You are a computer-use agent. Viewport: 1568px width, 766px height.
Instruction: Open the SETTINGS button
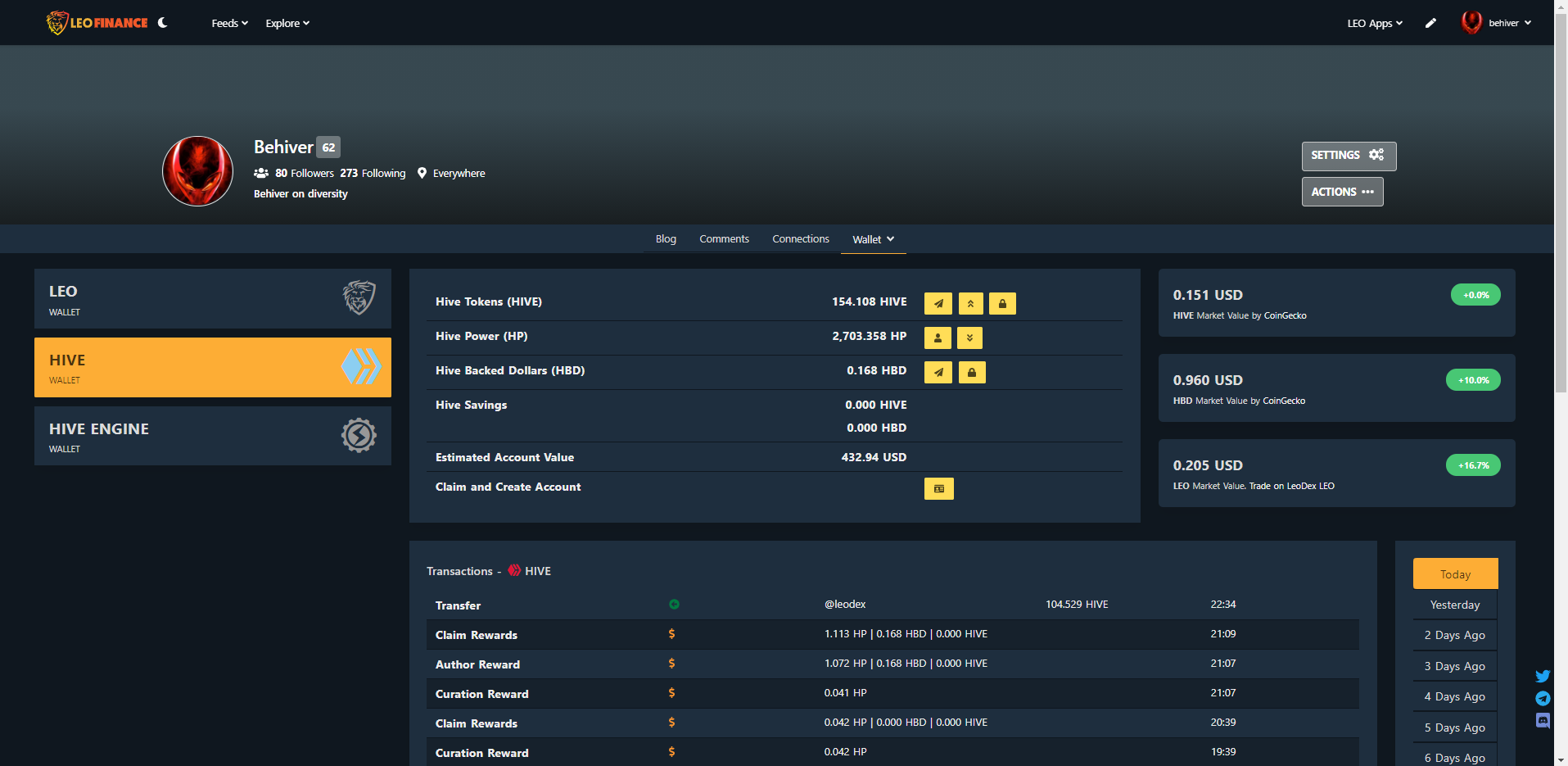click(1349, 156)
